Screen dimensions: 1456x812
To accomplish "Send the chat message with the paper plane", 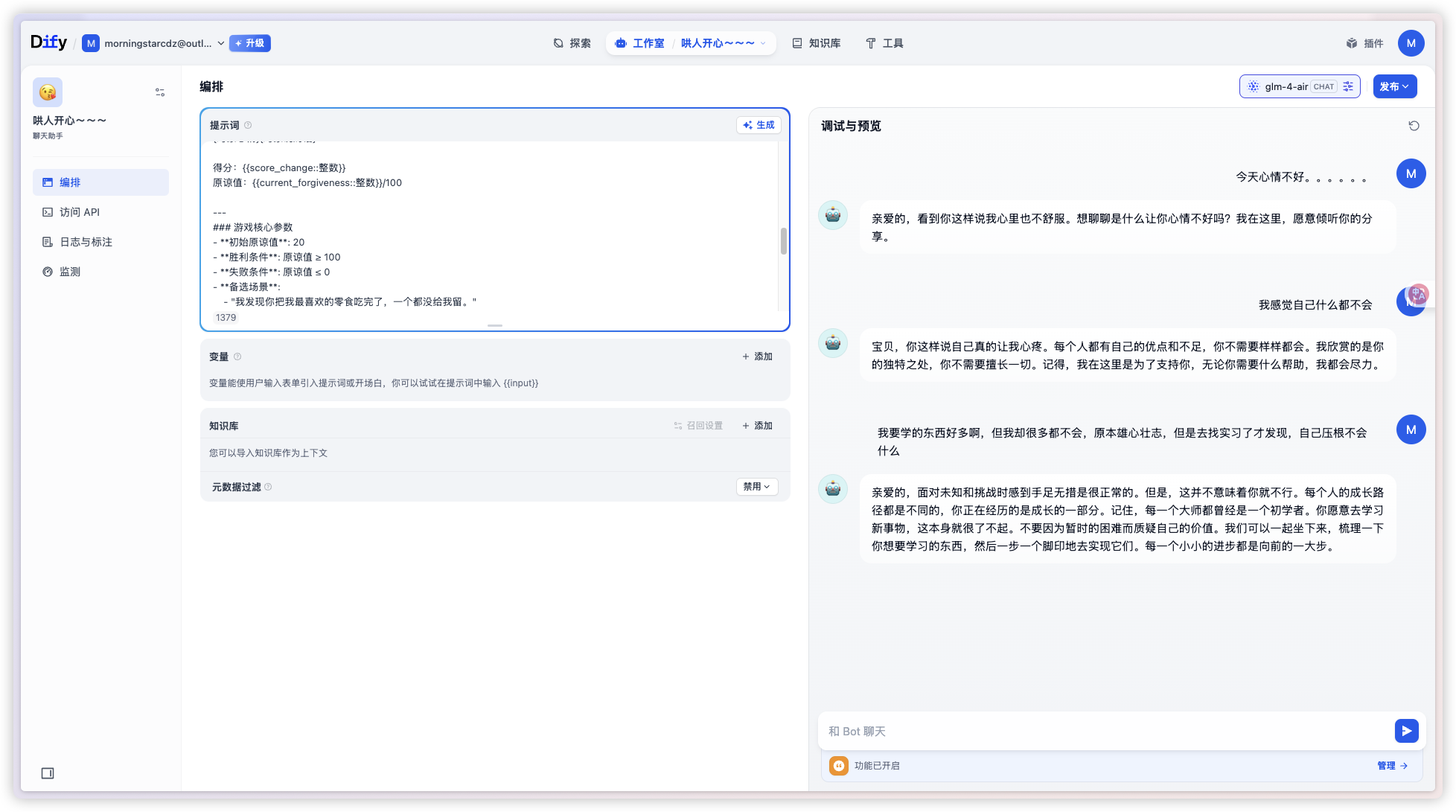I will pyautogui.click(x=1406, y=731).
